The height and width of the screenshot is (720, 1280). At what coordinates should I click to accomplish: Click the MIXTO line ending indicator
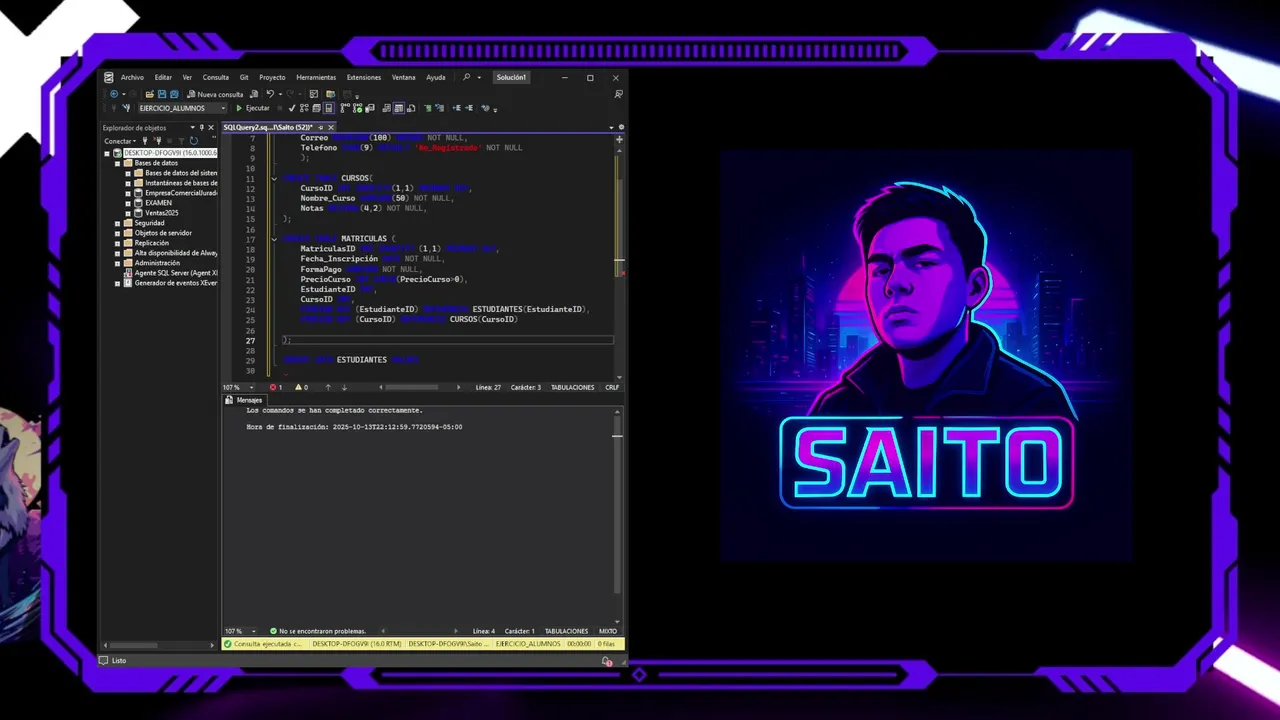click(608, 631)
